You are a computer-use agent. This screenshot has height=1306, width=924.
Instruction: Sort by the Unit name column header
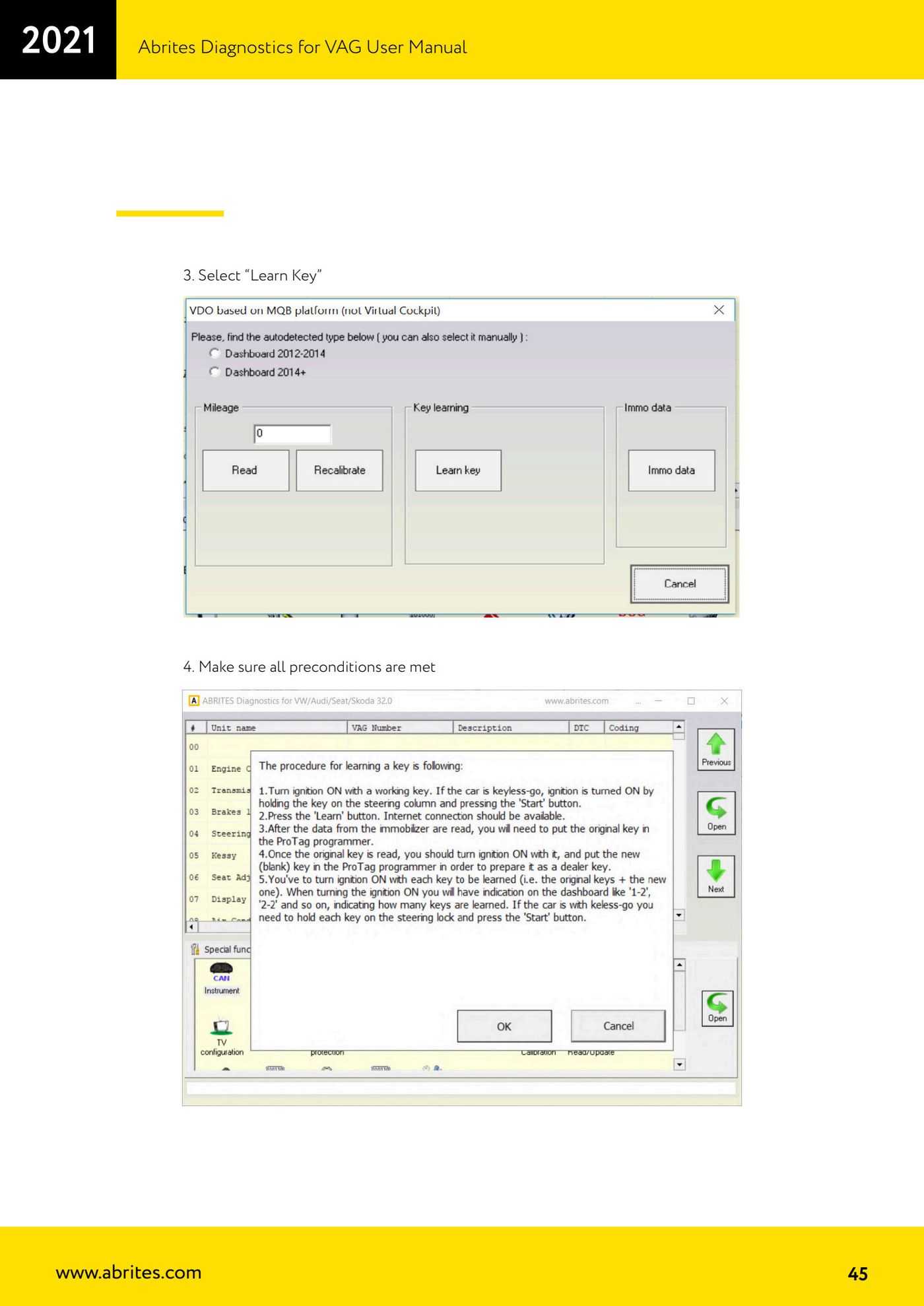[277, 728]
